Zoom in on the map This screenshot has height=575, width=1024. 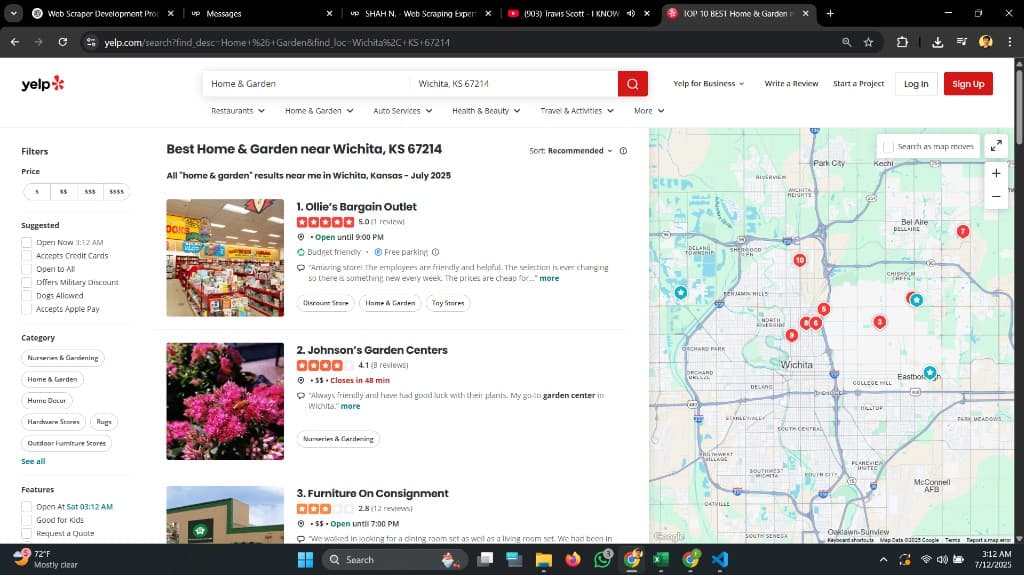click(x=996, y=173)
